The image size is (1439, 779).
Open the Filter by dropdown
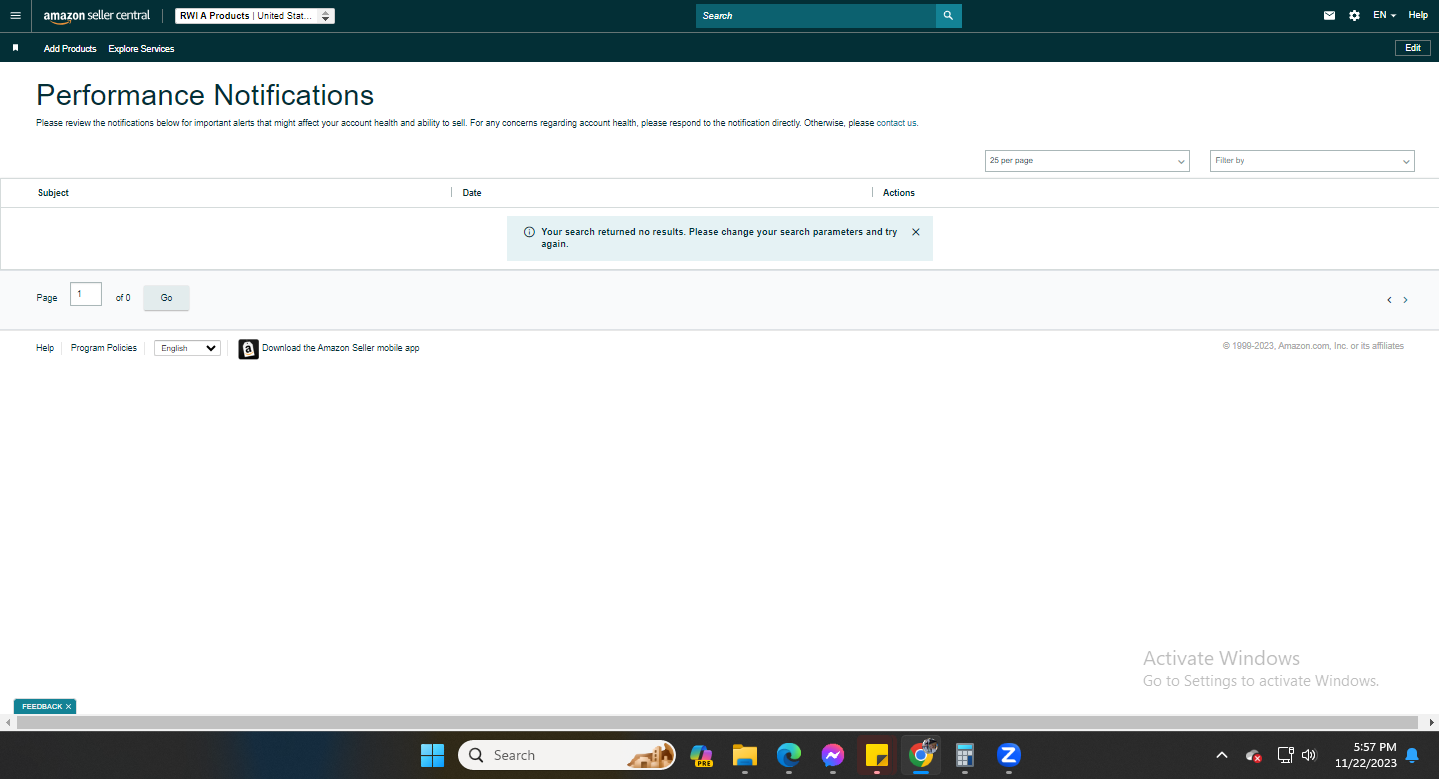(1312, 161)
